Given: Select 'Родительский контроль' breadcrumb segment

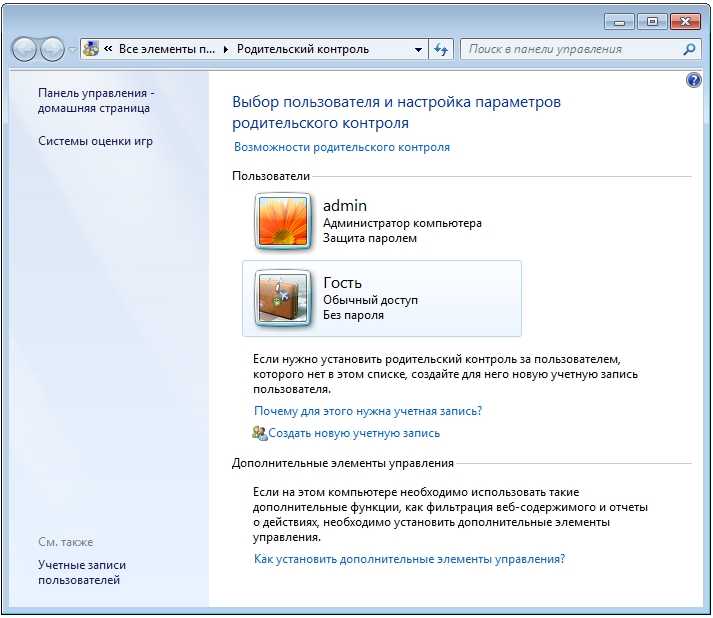Looking at the screenshot, I should (303, 49).
